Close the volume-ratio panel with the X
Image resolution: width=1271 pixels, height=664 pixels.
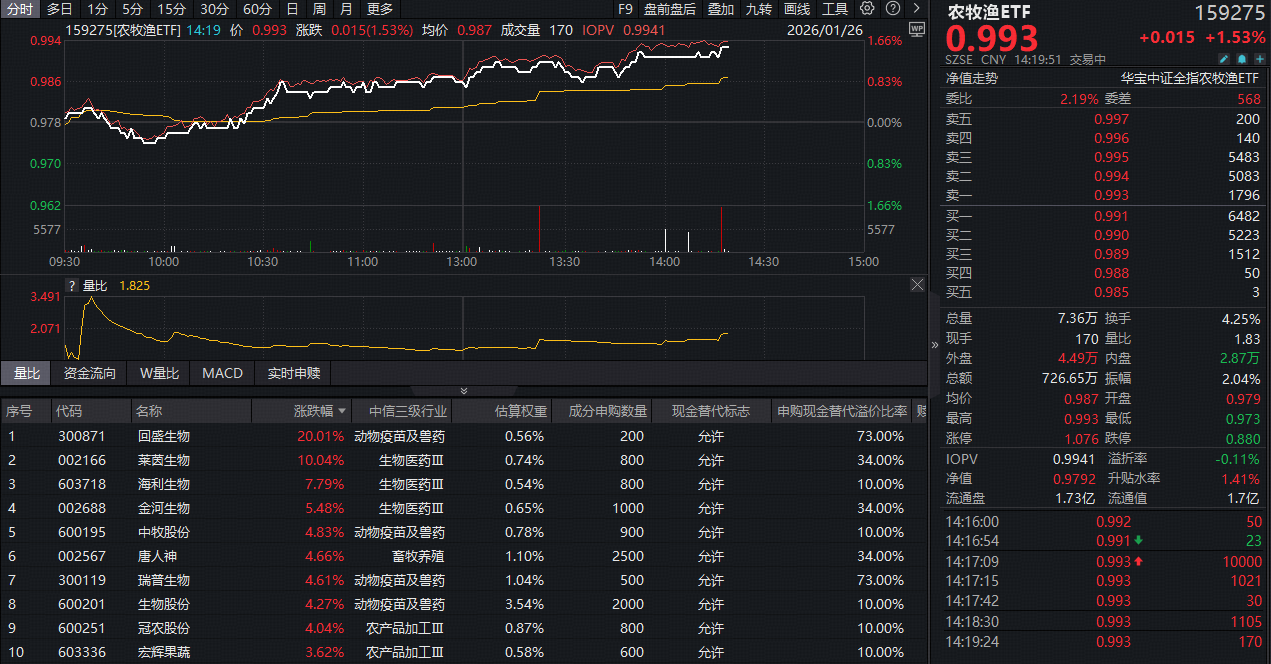pyautogui.click(x=917, y=284)
